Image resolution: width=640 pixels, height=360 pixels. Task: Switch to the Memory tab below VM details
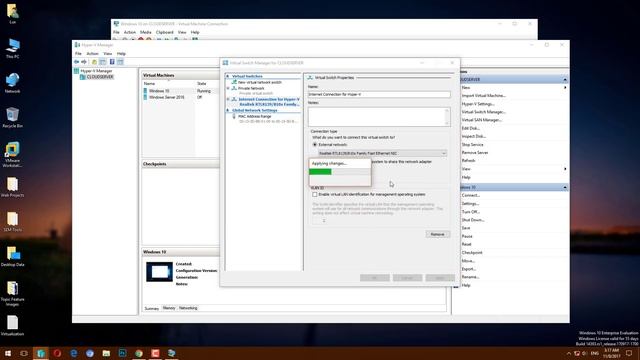click(169, 308)
